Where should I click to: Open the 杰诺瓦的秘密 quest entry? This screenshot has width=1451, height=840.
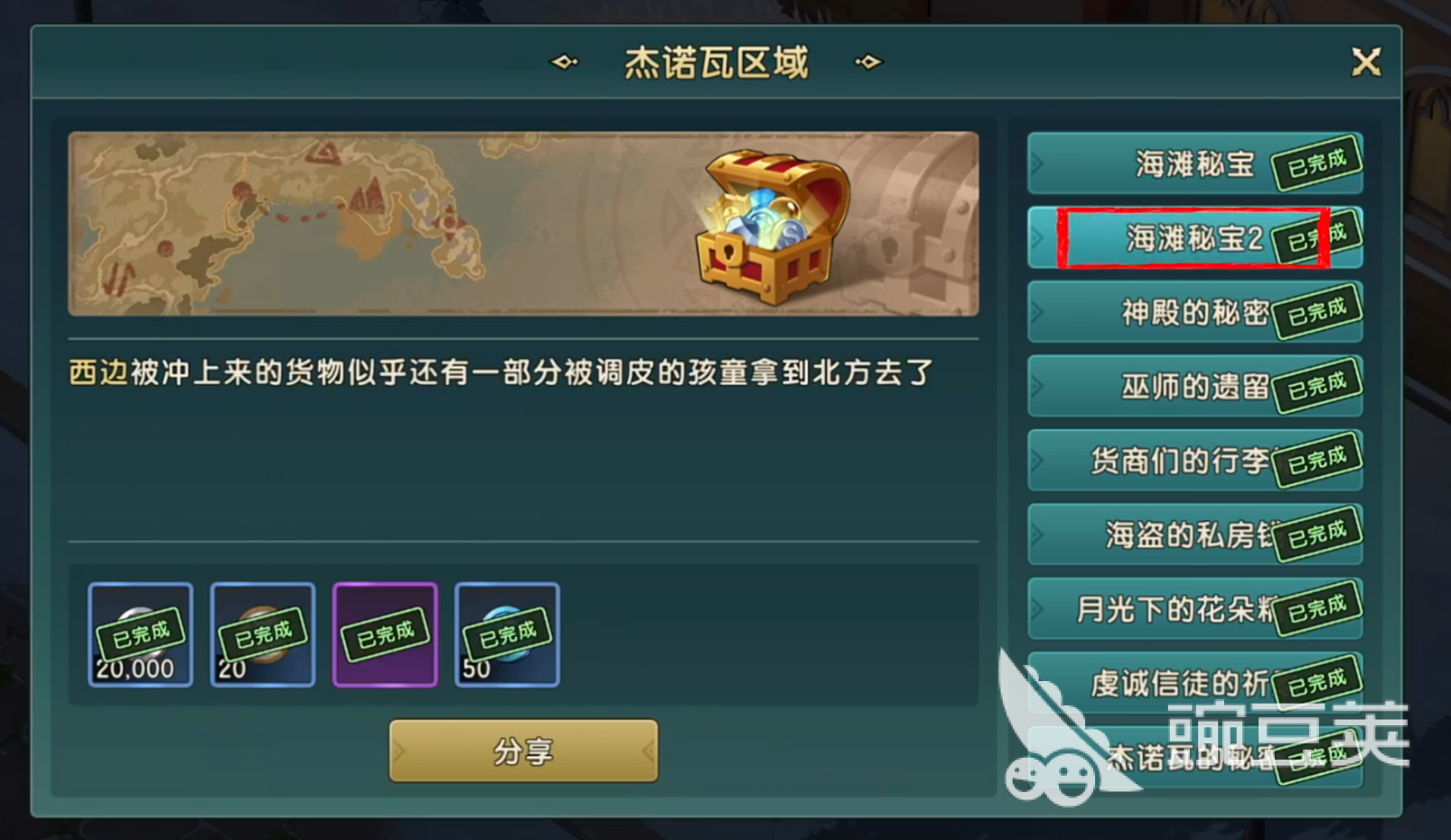tap(1194, 757)
